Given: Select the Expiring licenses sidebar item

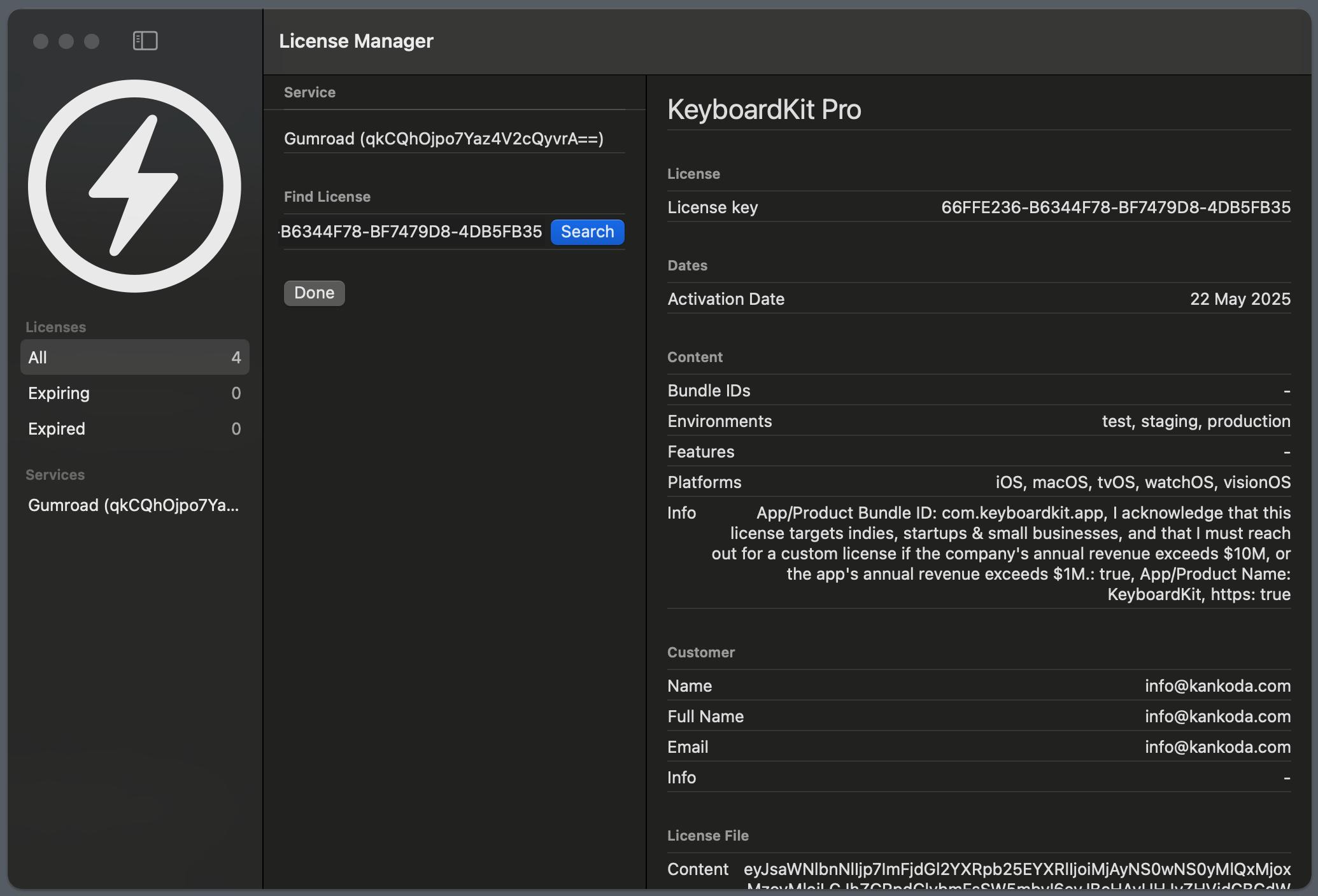Looking at the screenshot, I should 134,393.
